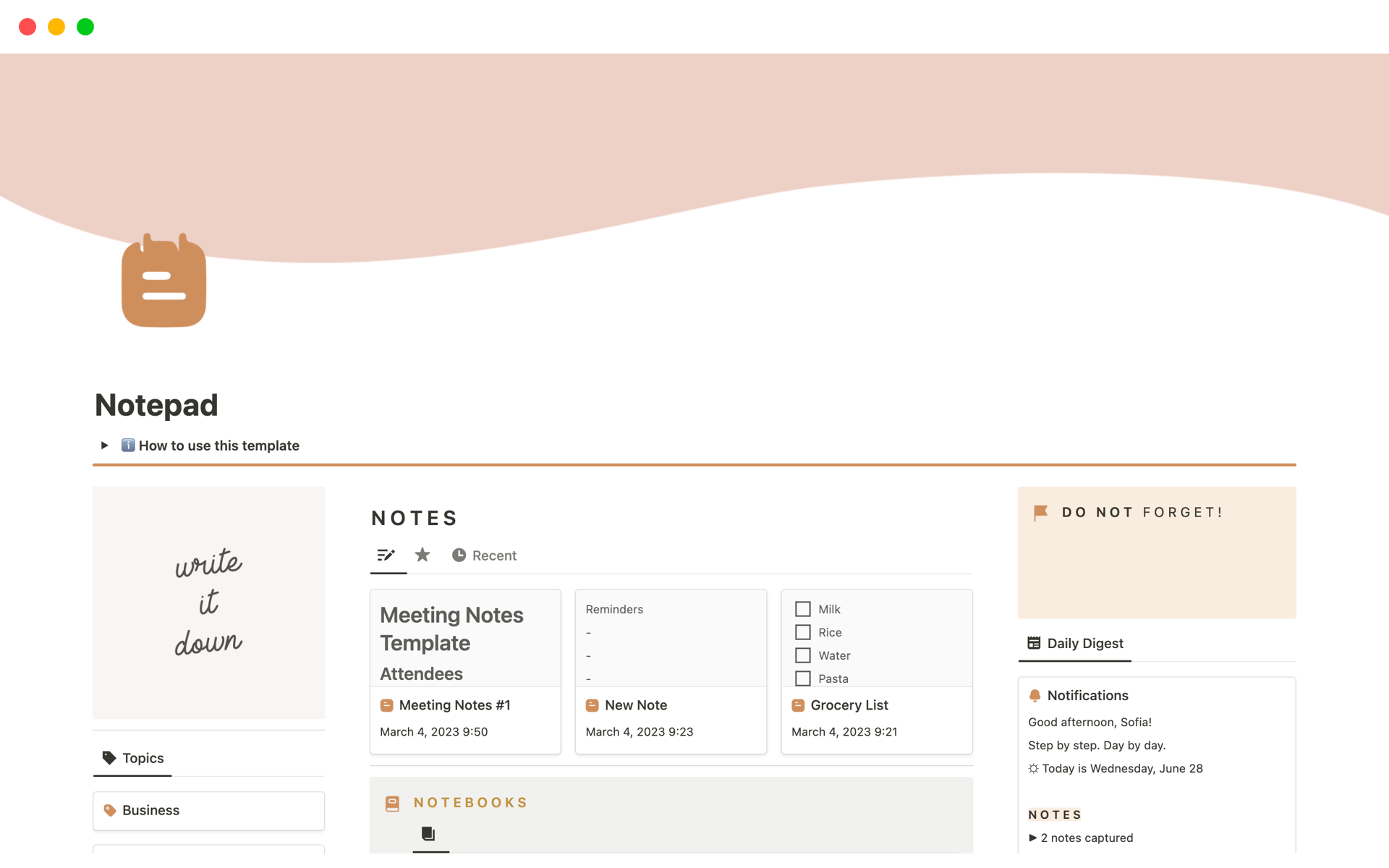Select the star/favorites tab icon
The height and width of the screenshot is (868, 1389).
pyautogui.click(x=421, y=555)
